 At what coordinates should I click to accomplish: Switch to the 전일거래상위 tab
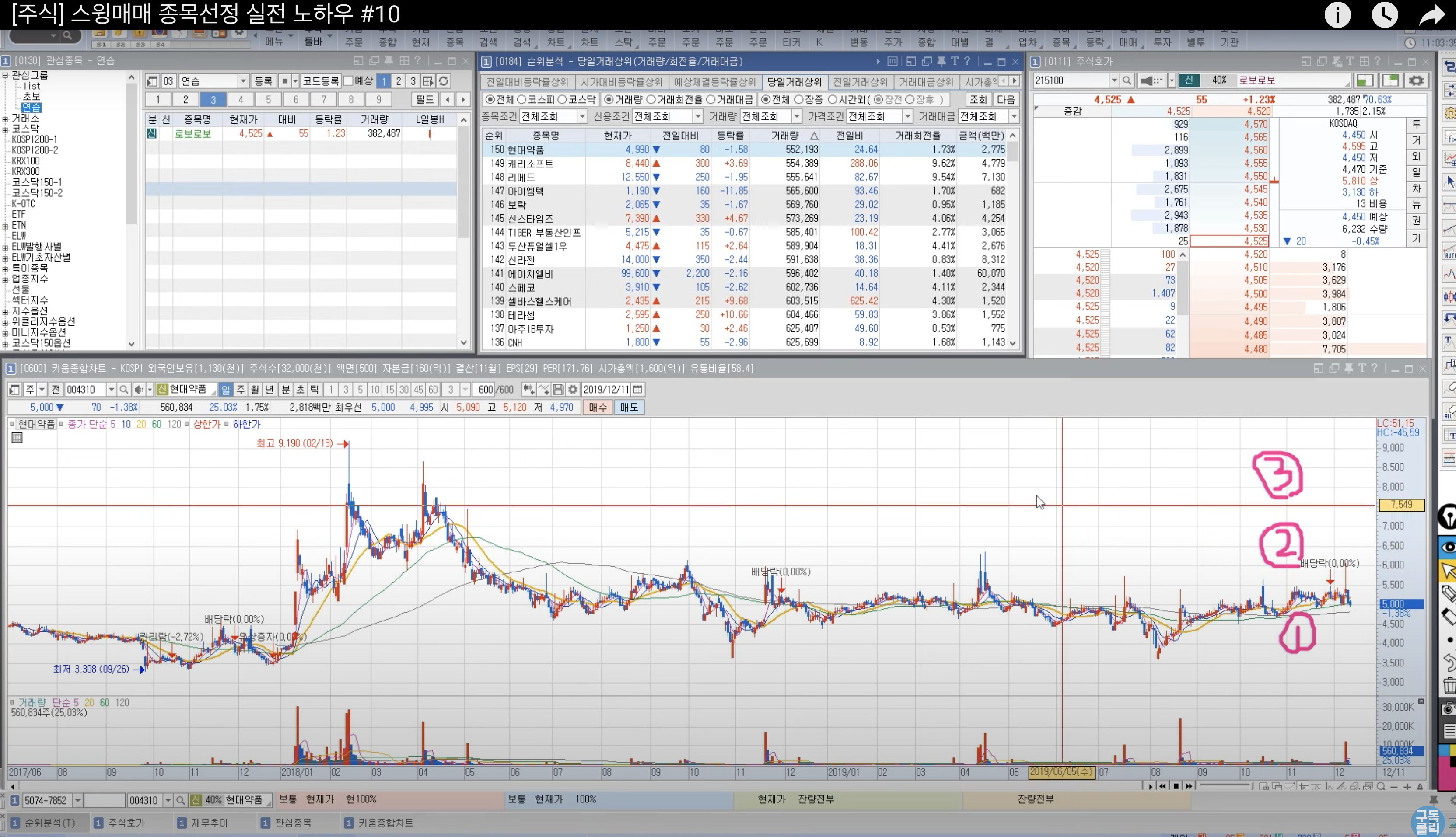click(860, 82)
